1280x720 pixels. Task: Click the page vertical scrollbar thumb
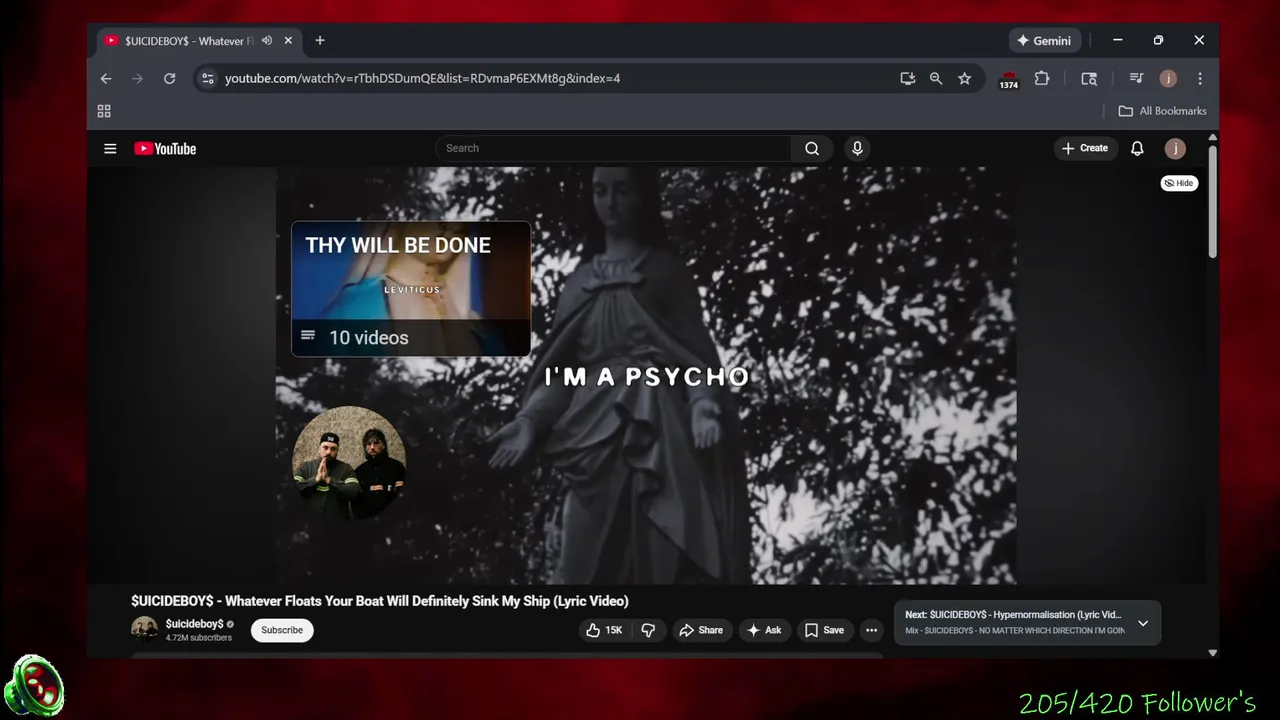pyautogui.click(x=1212, y=200)
